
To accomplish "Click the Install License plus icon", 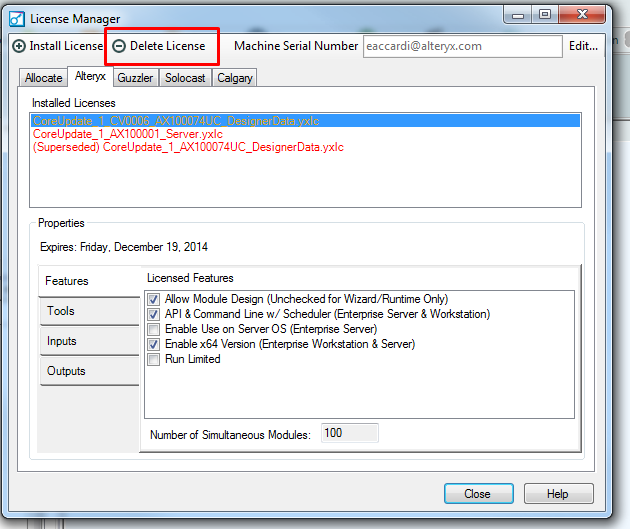I will [18, 46].
